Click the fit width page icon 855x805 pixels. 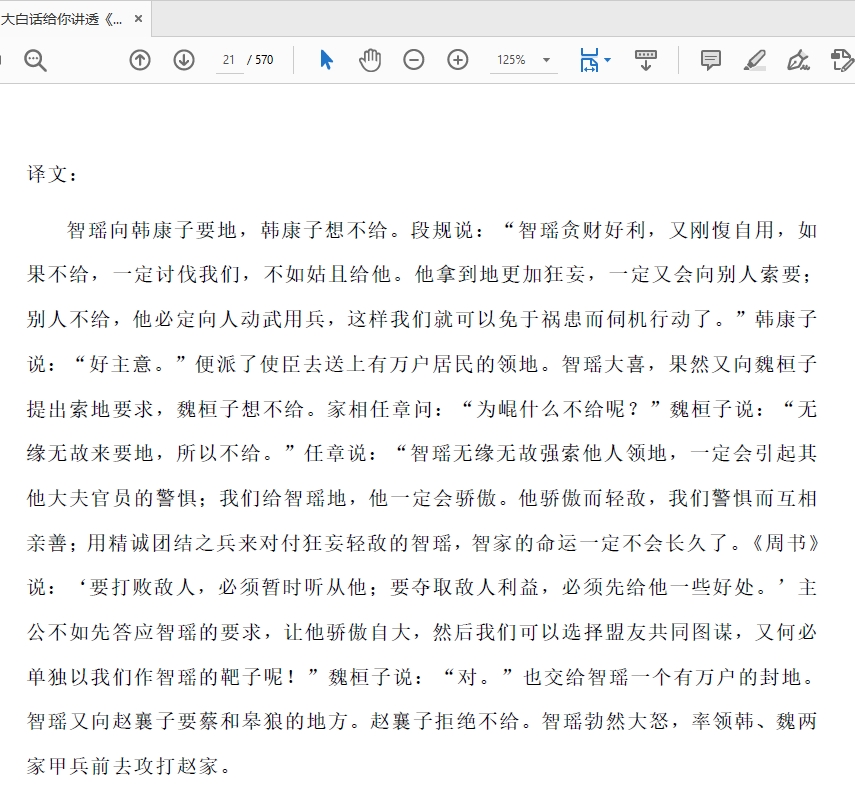point(589,60)
